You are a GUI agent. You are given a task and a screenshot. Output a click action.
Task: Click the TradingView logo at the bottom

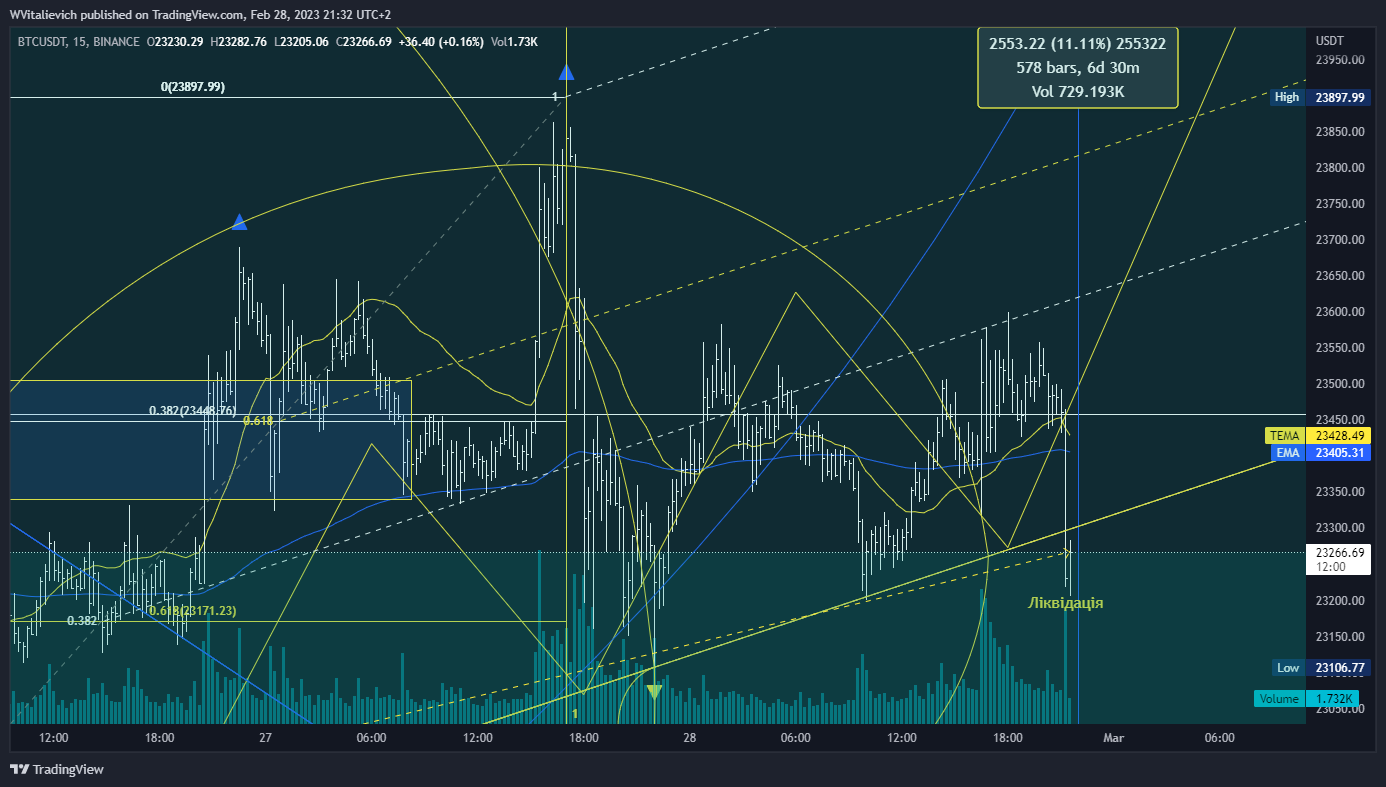(56, 769)
